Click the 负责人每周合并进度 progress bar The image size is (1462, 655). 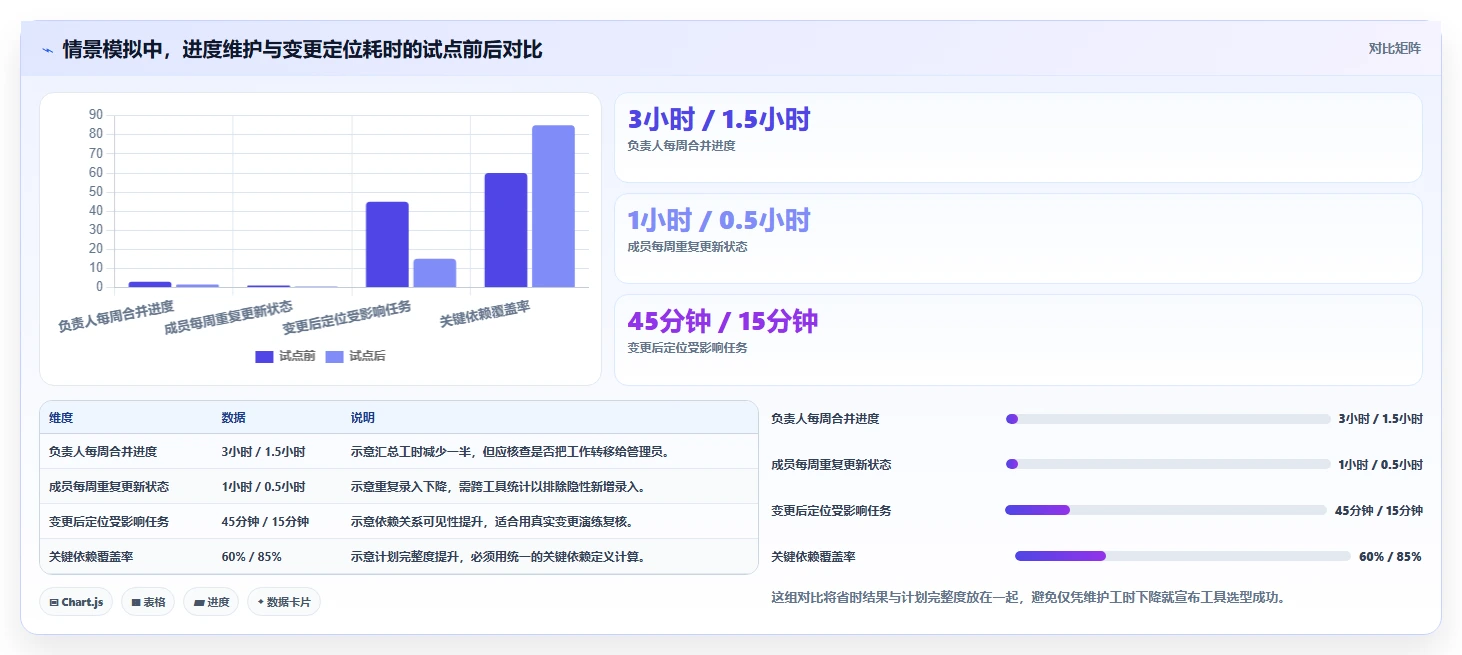(x=1168, y=419)
